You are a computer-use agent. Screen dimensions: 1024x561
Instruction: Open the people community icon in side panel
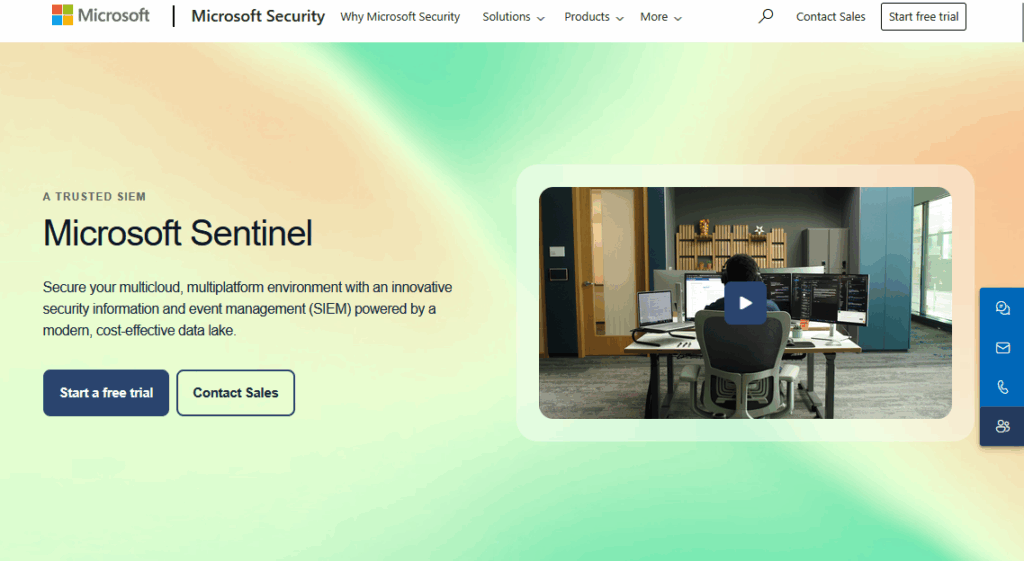(1002, 426)
